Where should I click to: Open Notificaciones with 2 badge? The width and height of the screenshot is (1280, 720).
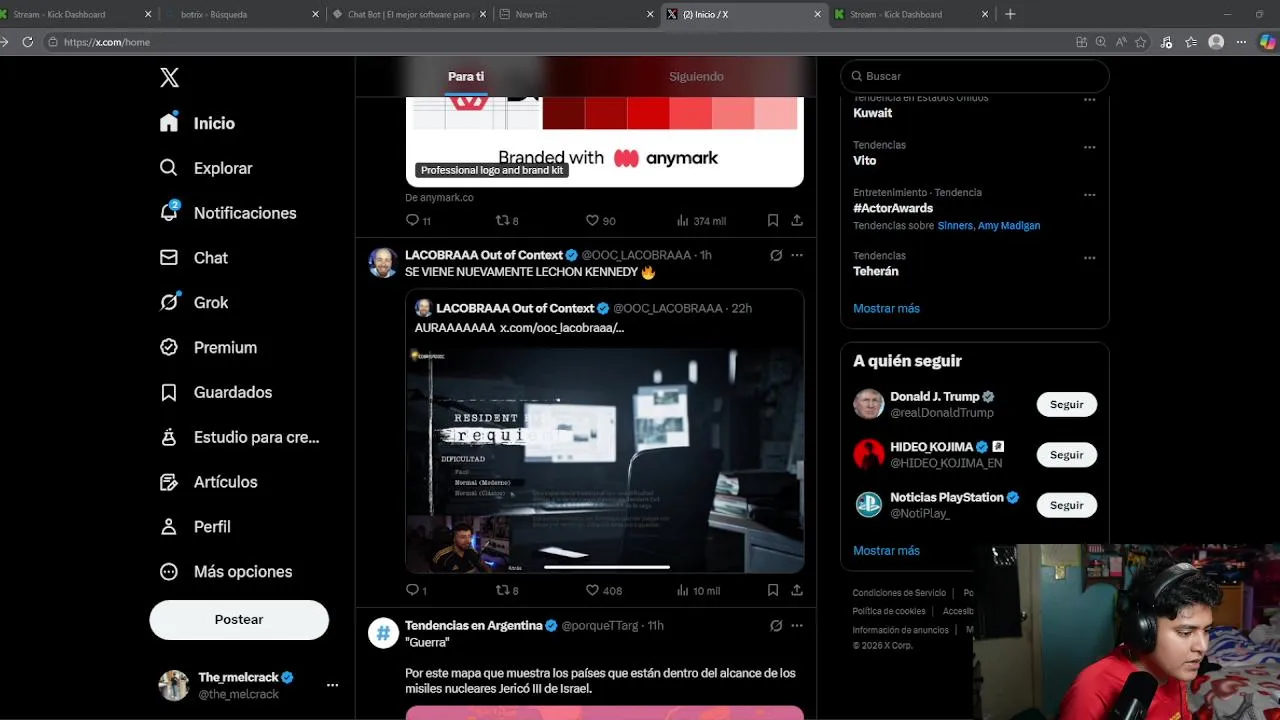pos(227,213)
